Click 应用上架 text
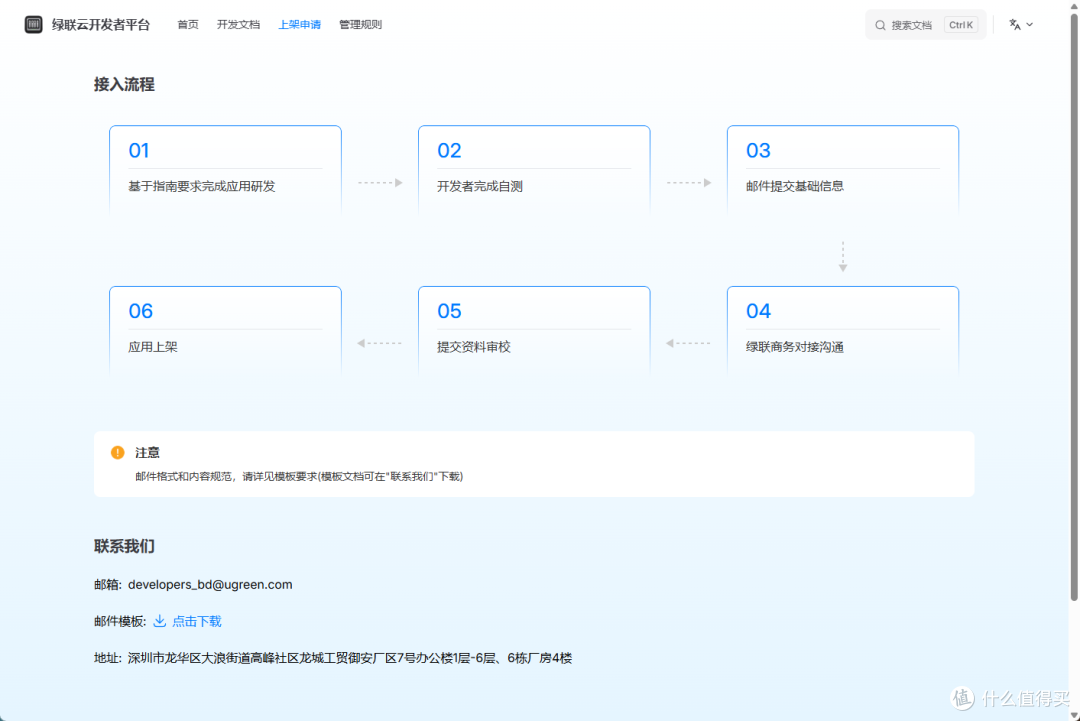The height and width of the screenshot is (721, 1080). pyautogui.click(x=153, y=347)
